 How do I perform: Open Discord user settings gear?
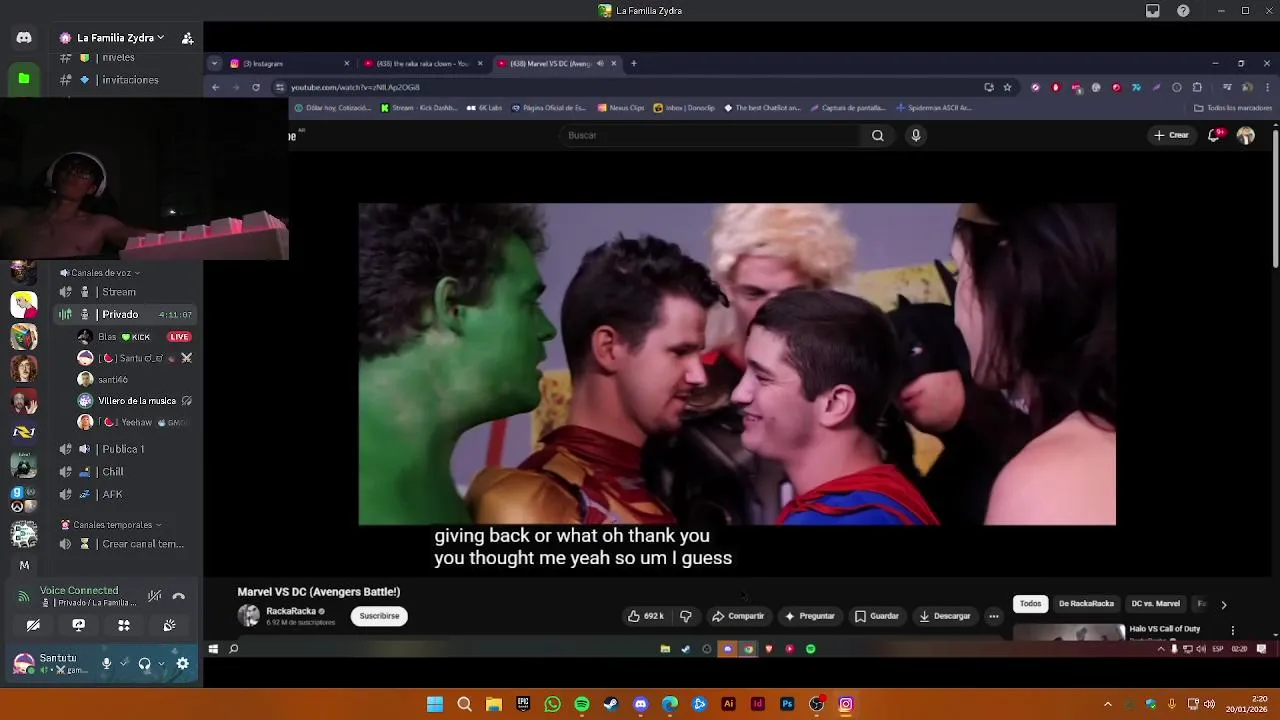point(183,663)
